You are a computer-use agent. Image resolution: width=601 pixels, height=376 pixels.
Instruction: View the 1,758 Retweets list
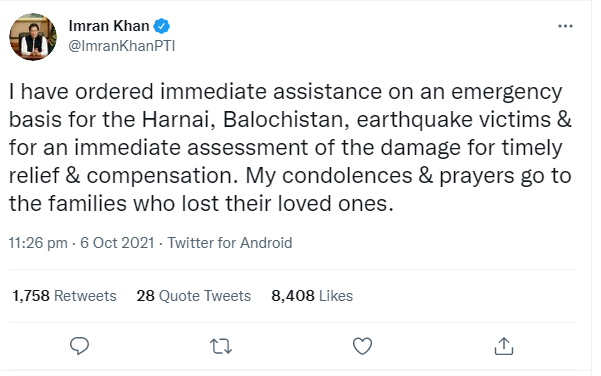click(x=64, y=296)
